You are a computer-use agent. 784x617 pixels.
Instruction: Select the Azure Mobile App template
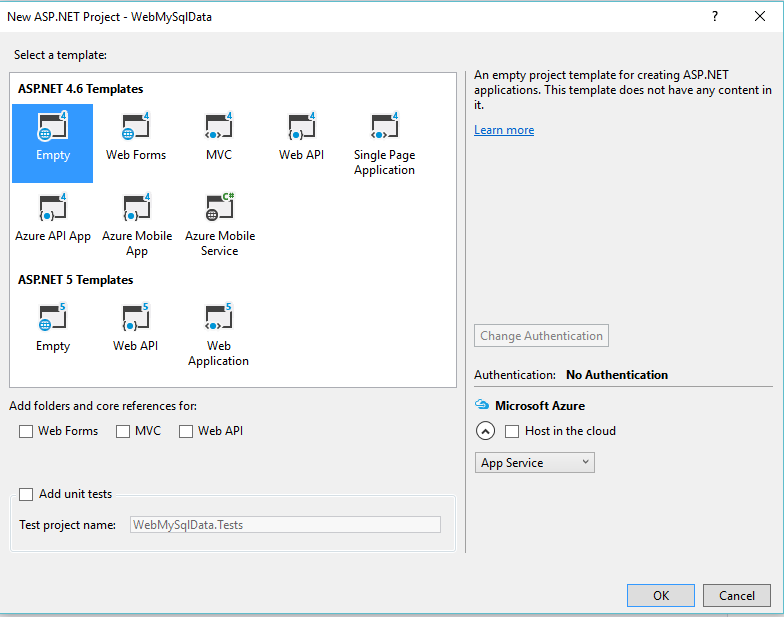[136, 210]
